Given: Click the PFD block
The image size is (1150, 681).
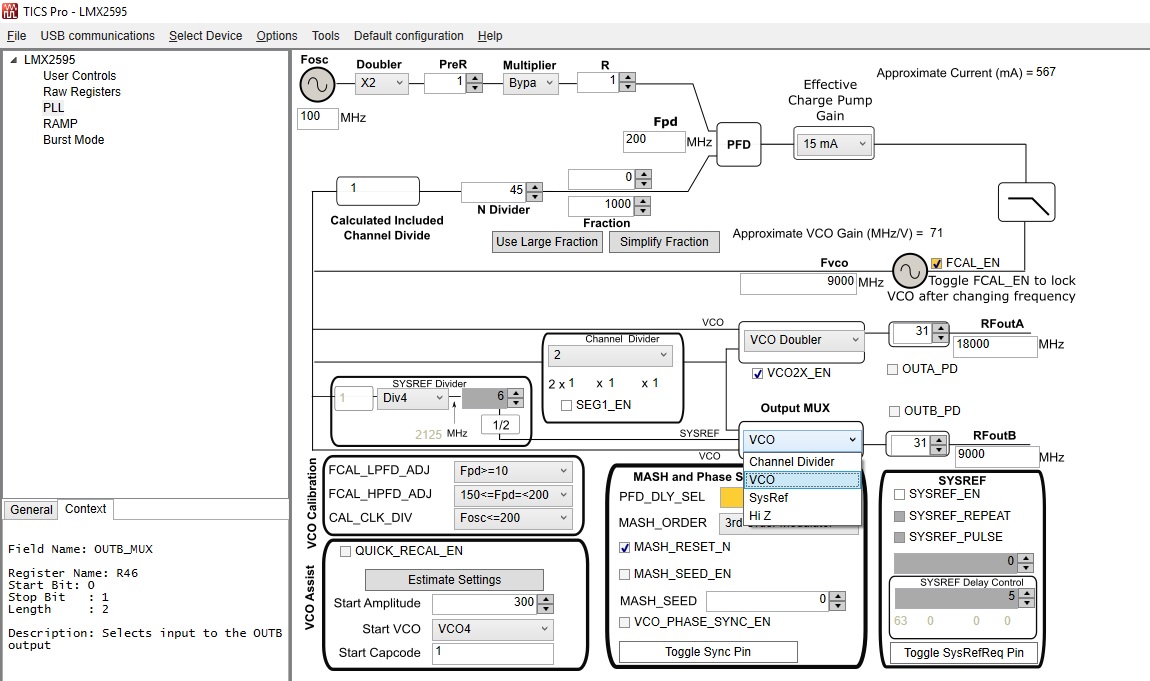Looking at the screenshot, I should pos(738,144).
